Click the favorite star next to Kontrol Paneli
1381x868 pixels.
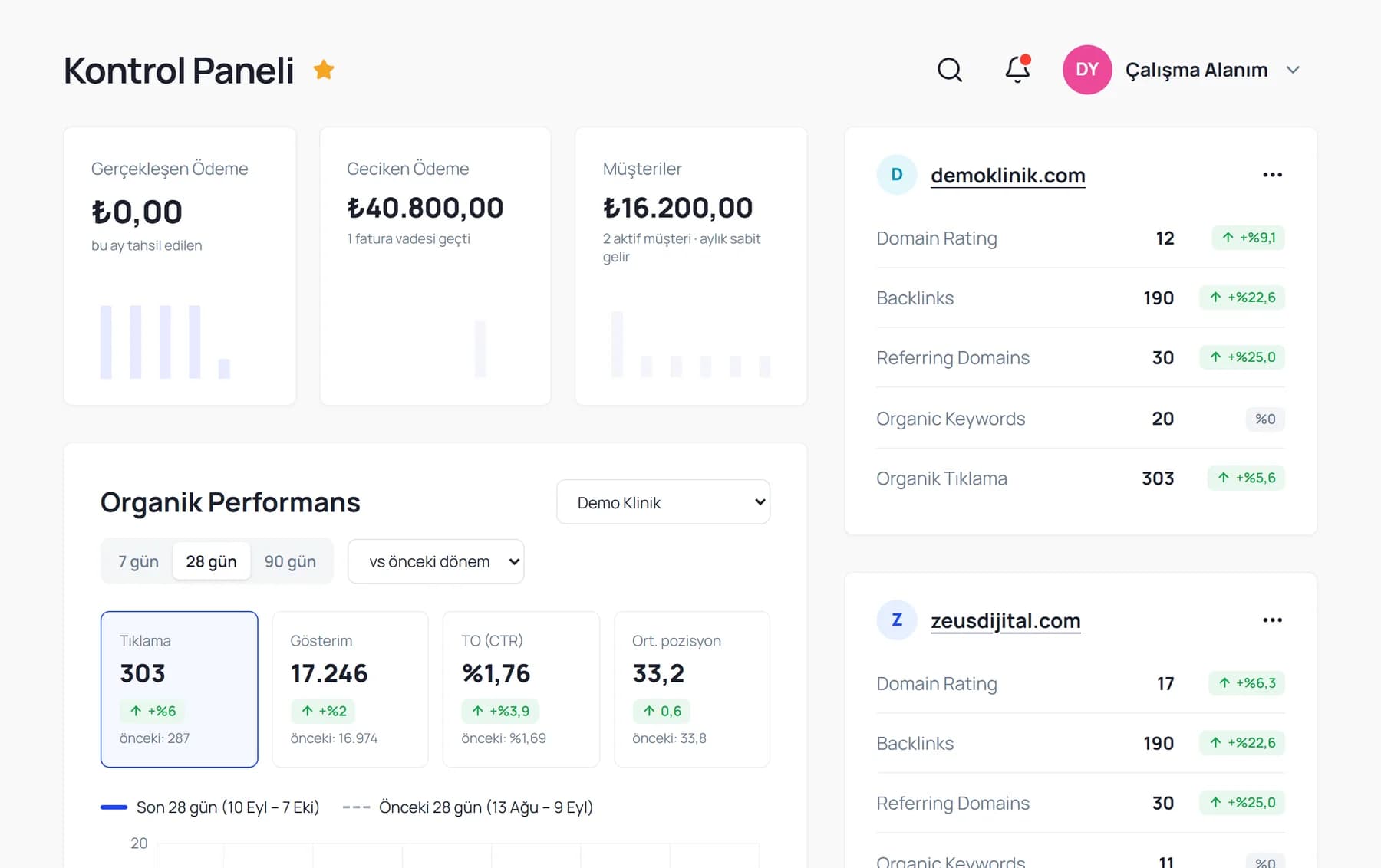324,70
